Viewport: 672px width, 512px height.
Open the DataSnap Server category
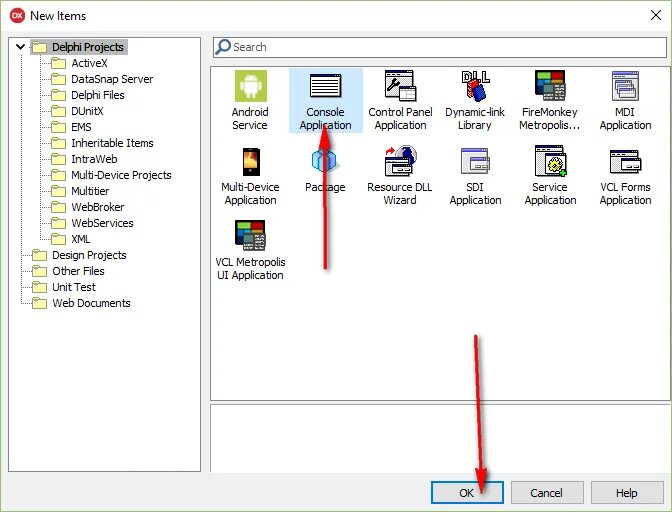102,79
